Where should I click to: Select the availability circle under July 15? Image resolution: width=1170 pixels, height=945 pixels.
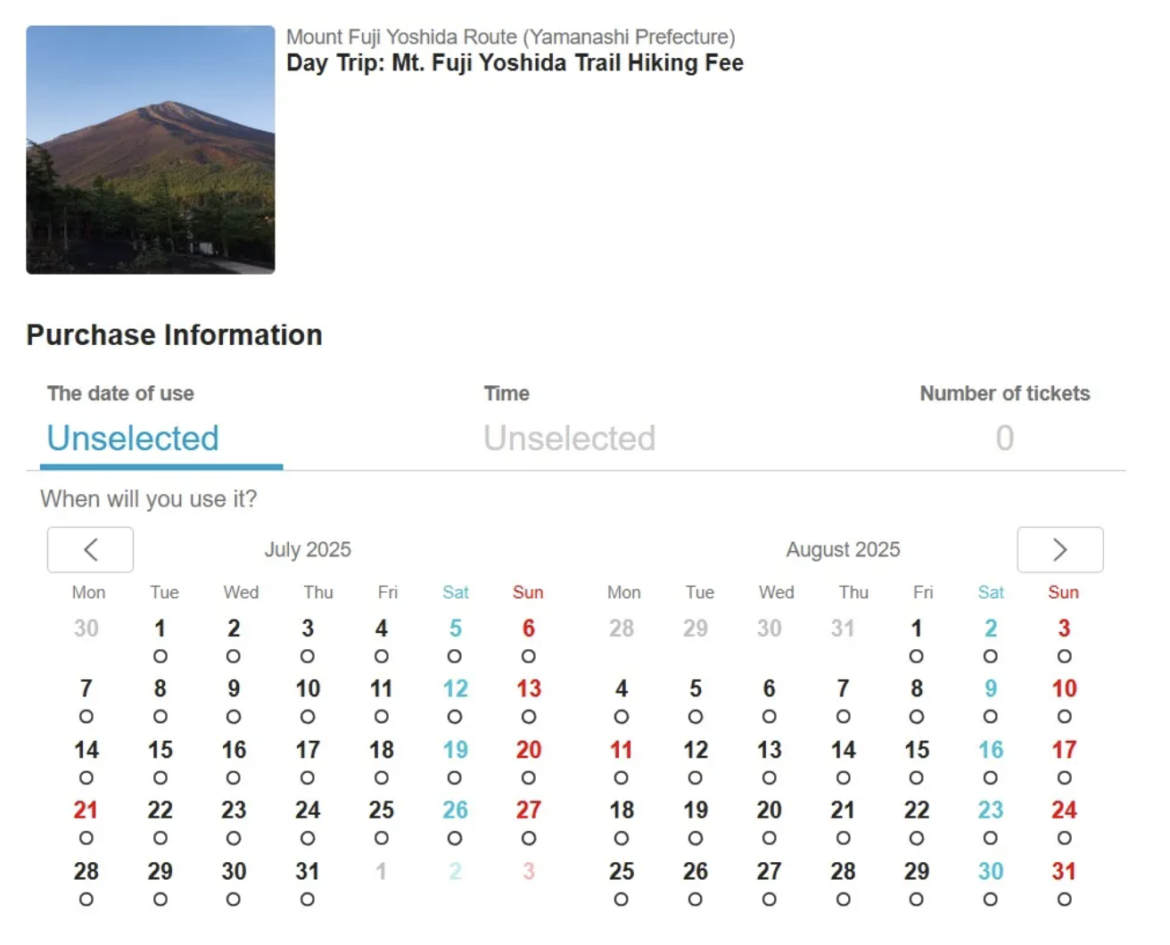point(160,778)
